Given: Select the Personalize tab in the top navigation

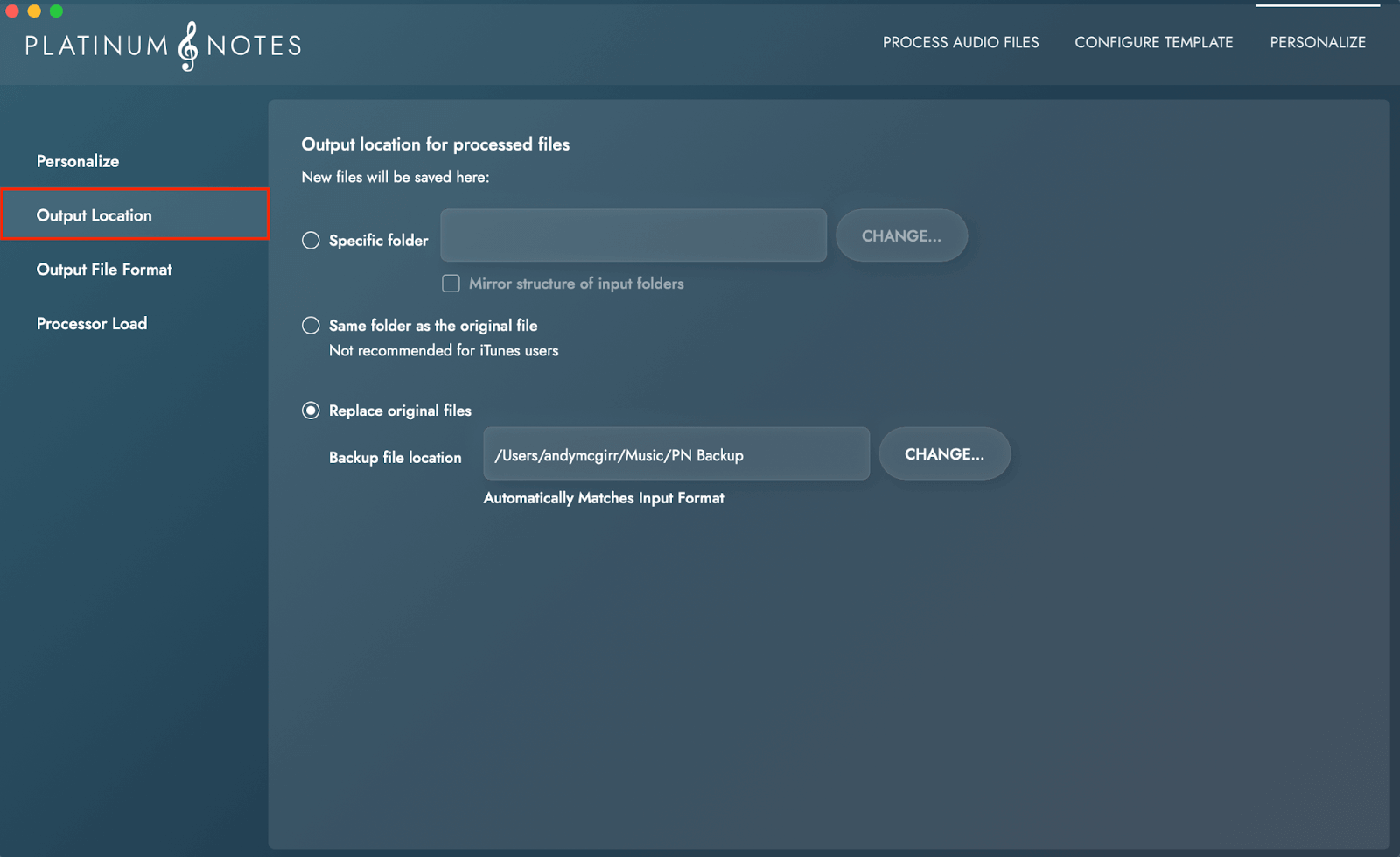Looking at the screenshot, I should click(1317, 42).
